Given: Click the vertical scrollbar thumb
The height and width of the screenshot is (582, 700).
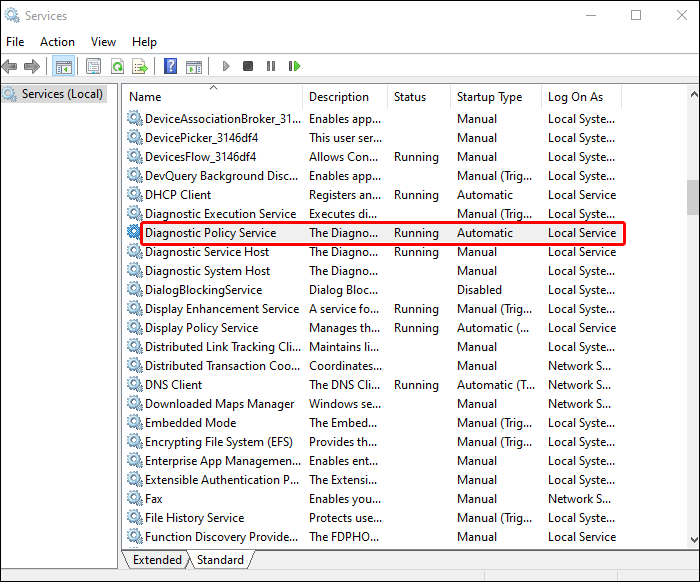Looking at the screenshot, I should 693,197.
